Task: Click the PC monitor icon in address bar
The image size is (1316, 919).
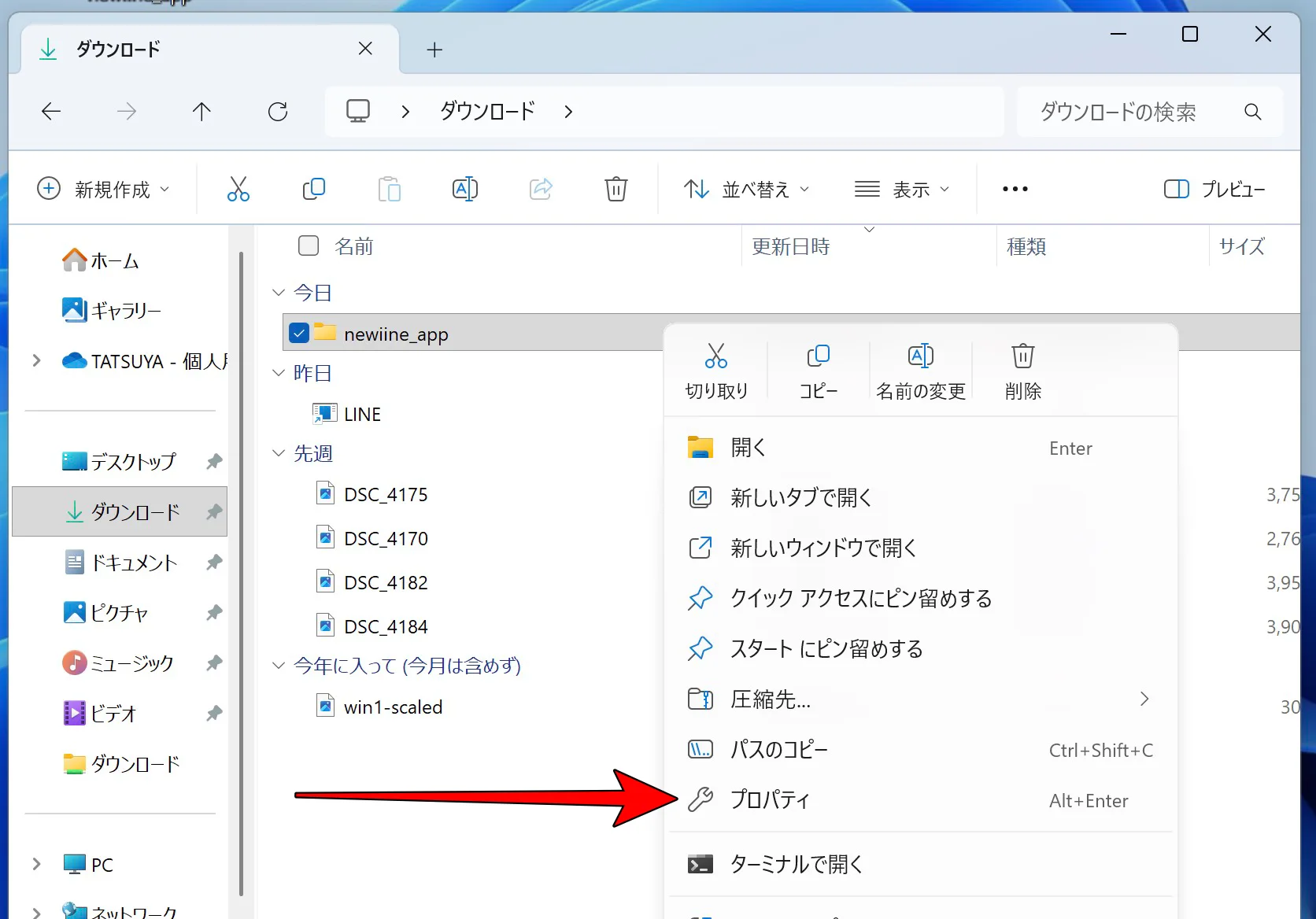Action: coord(358,111)
